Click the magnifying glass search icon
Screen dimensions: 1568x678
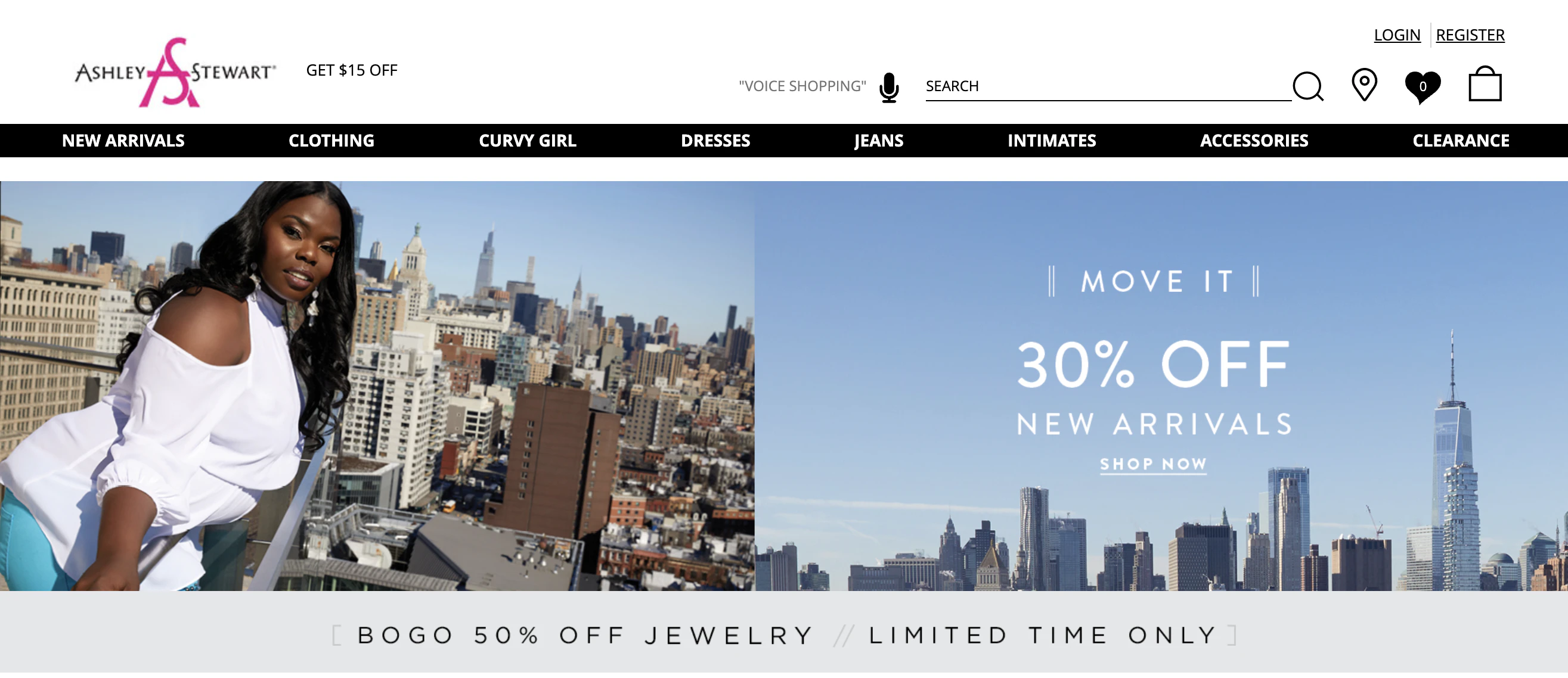tap(1308, 86)
